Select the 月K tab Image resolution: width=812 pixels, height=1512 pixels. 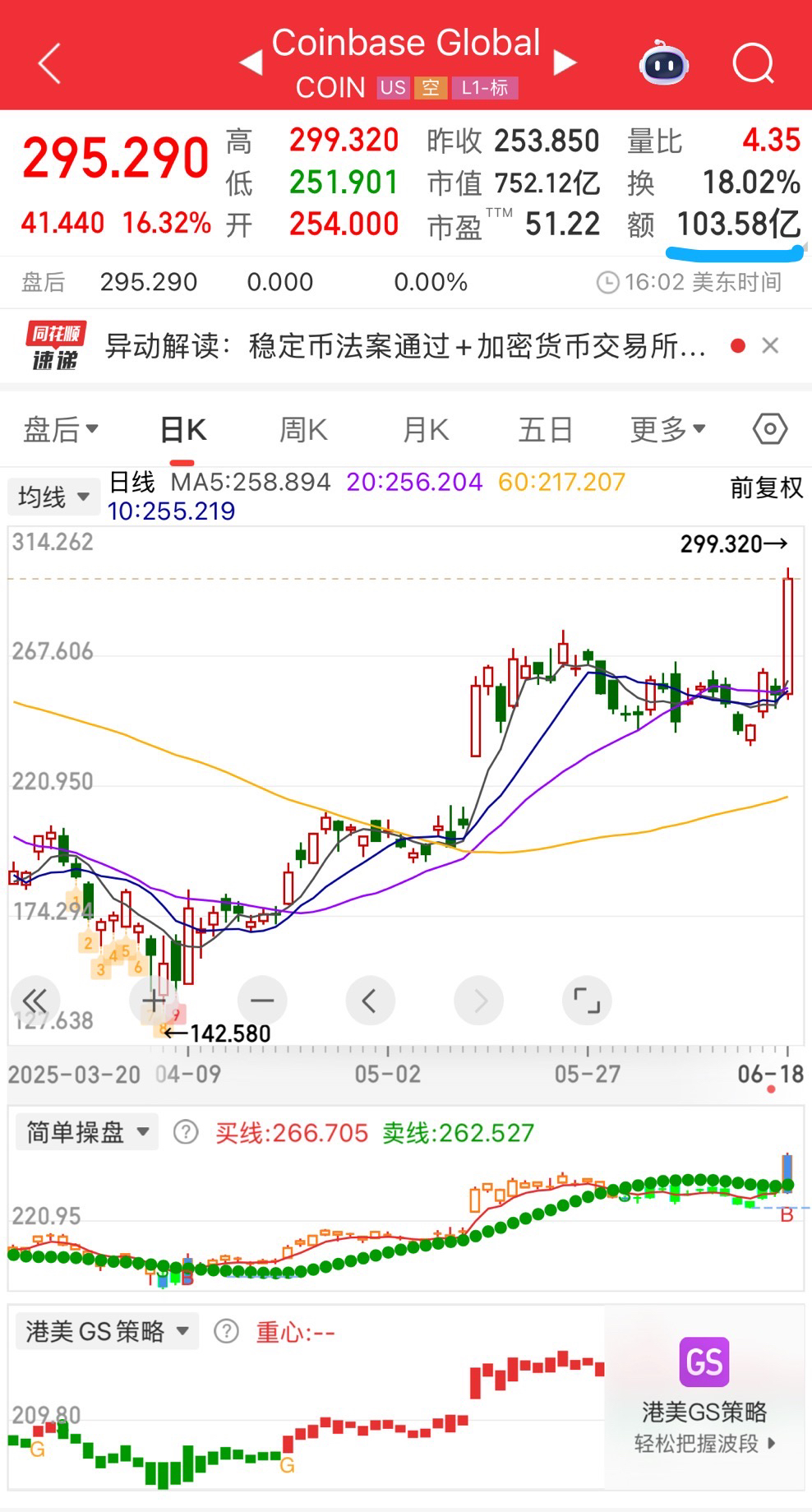pos(426,429)
